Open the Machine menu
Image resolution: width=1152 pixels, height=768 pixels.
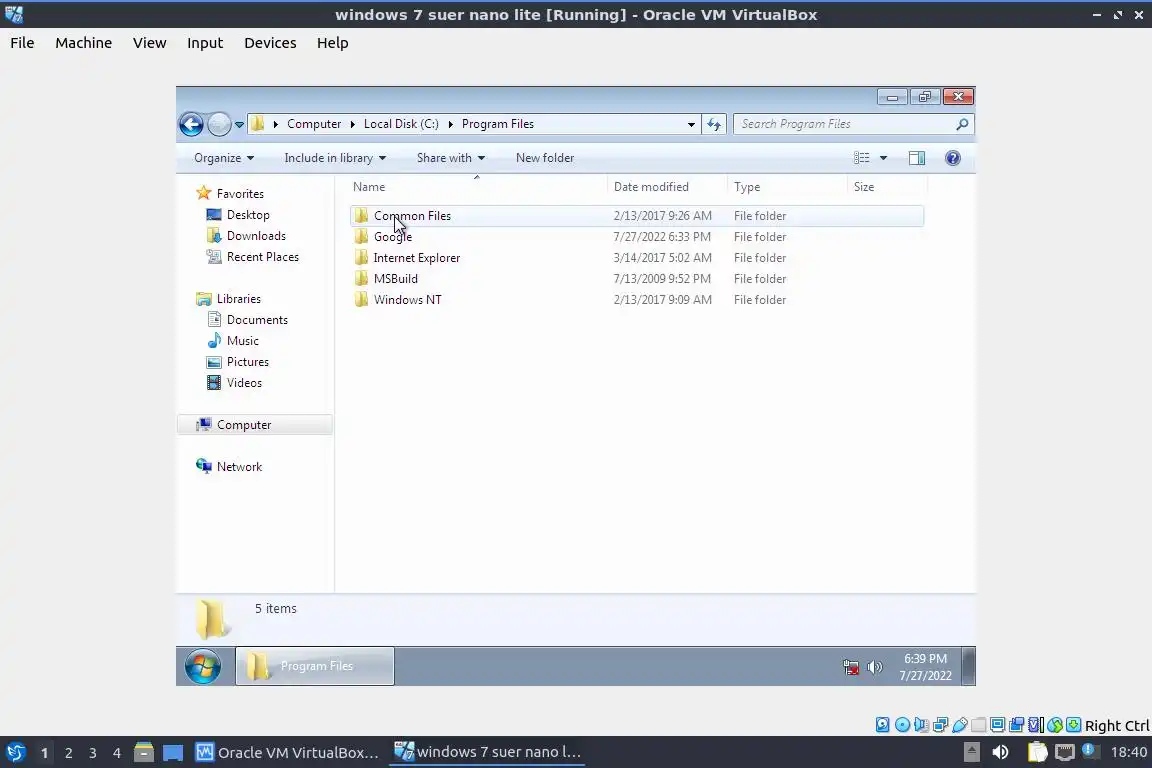point(83,43)
